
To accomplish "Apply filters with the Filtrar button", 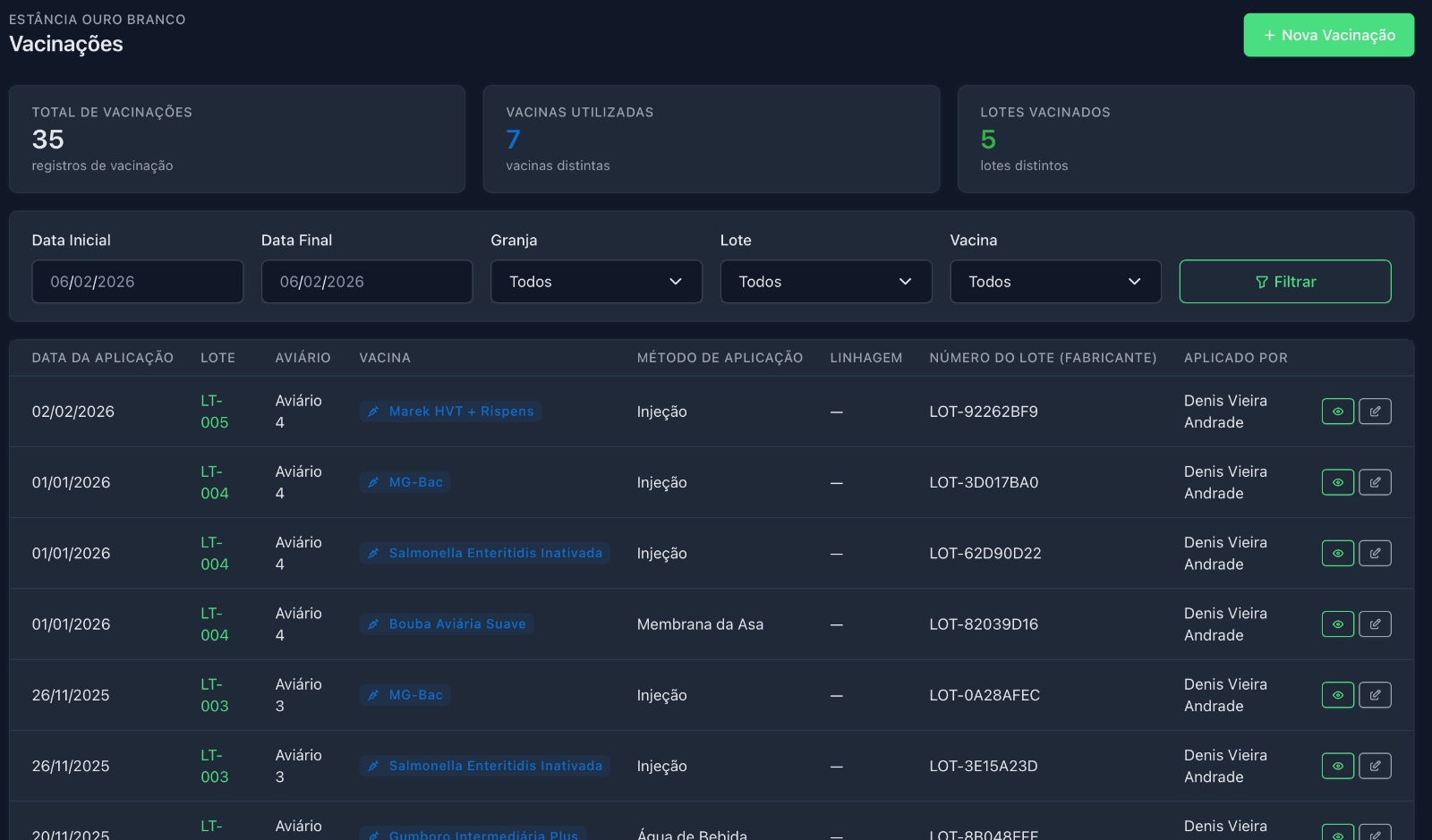I will coord(1284,282).
